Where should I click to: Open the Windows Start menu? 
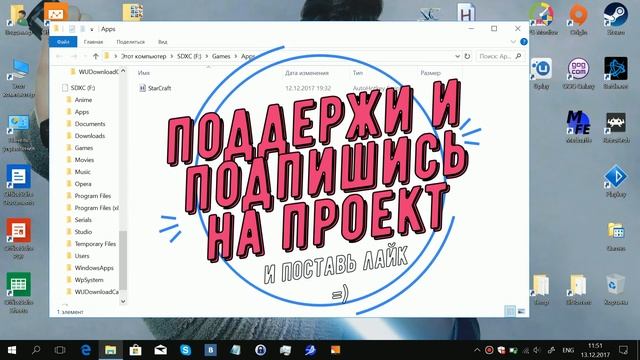point(12,350)
